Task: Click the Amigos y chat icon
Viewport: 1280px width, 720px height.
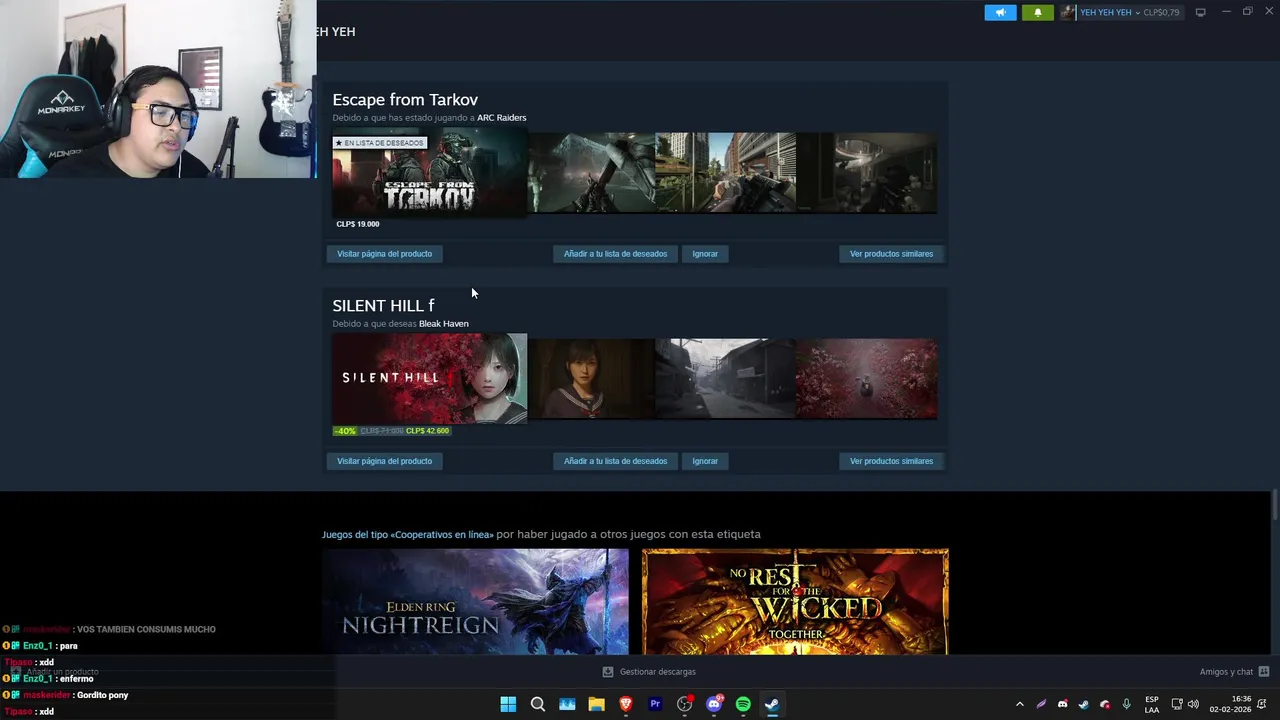Action: (x=1264, y=672)
